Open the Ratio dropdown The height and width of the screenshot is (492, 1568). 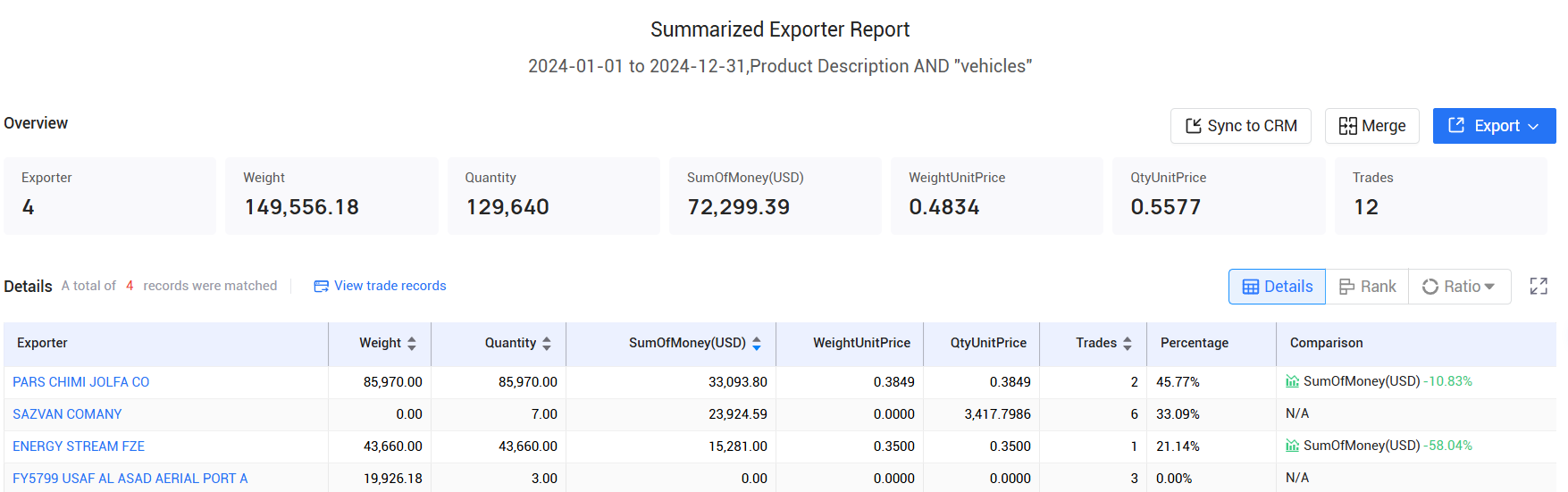(1459, 287)
